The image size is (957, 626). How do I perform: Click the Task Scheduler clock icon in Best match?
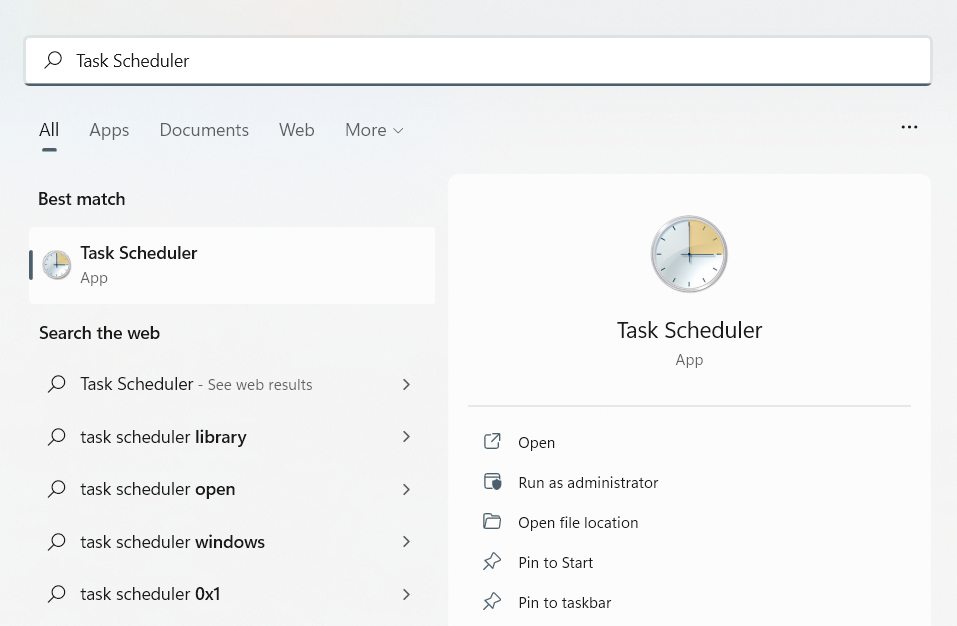[57, 265]
